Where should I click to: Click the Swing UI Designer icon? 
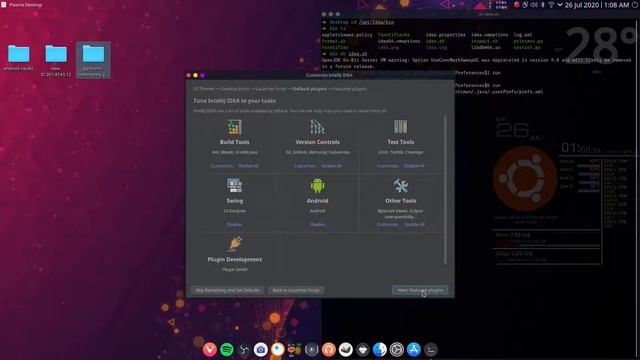234,186
